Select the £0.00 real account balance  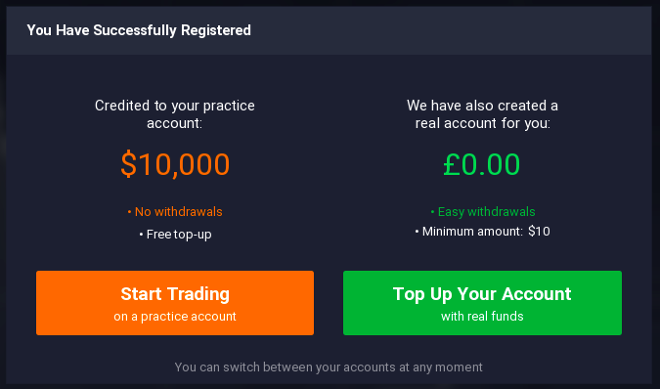pos(482,164)
